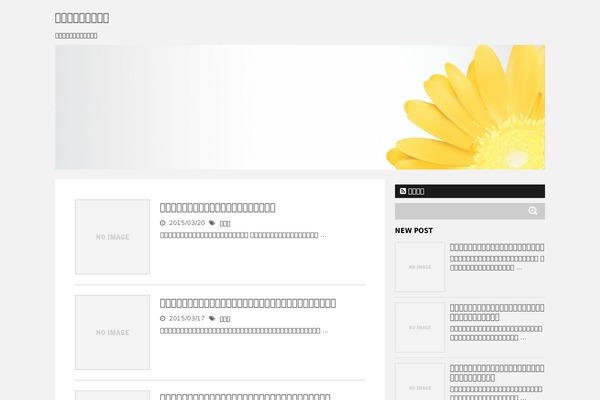
Task: Open the third NEW POST sidebar thumbnail
Action: (420, 382)
